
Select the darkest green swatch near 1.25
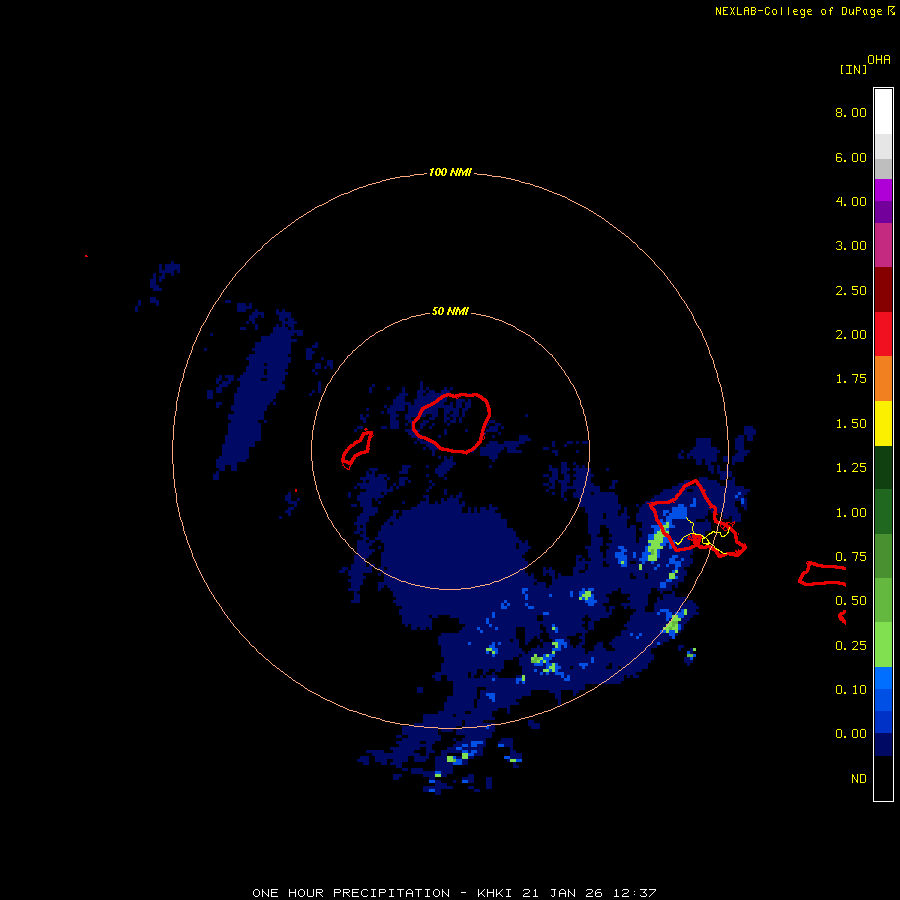[883, 467]
